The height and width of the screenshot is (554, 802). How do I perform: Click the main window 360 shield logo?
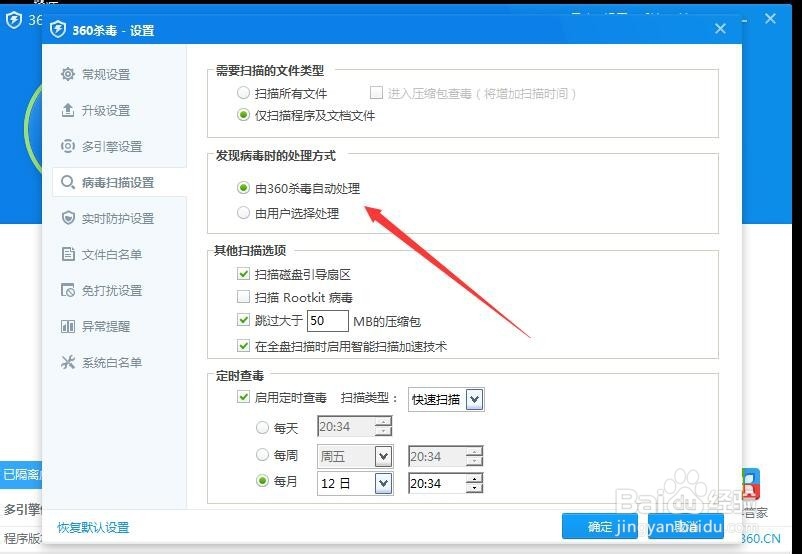click(x=13, y=20)
